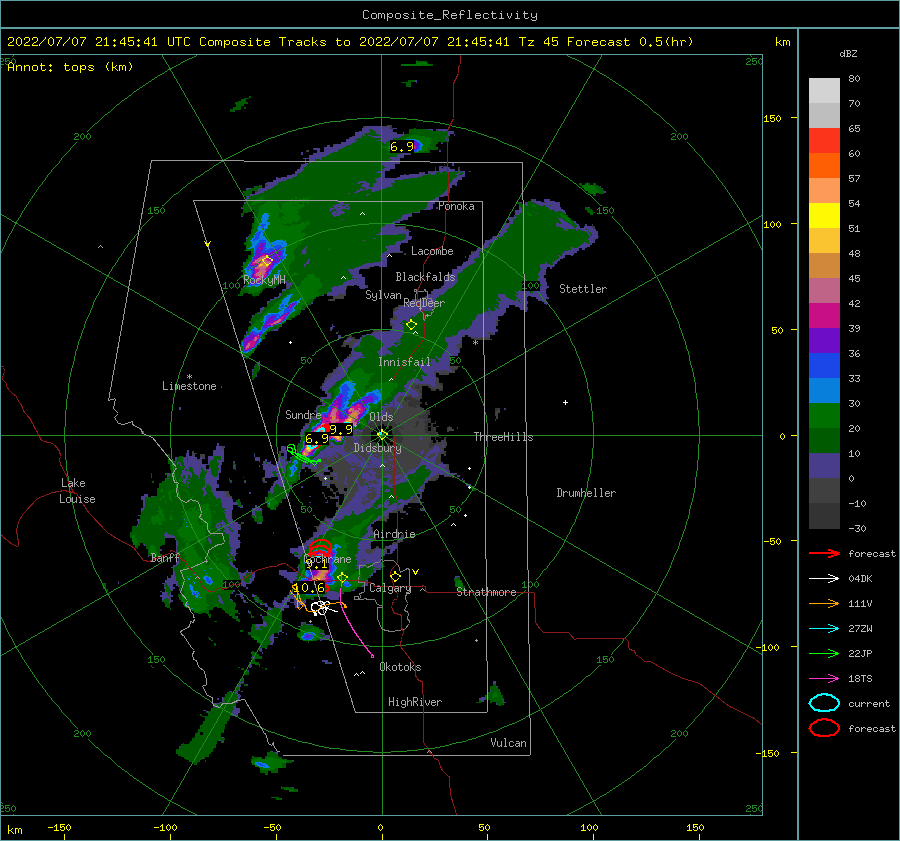Click the Okotoks town label
Image resolution: width=900 pixels, height=841 pixels.
pyautogui.click(x=400, y=666)
